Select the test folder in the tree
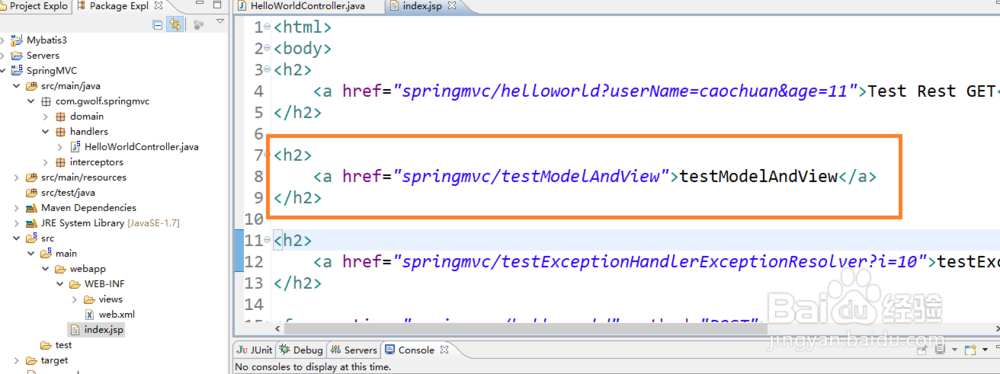Image resolution: width=1000 pixels, height=374 pixels. (63, 345)
